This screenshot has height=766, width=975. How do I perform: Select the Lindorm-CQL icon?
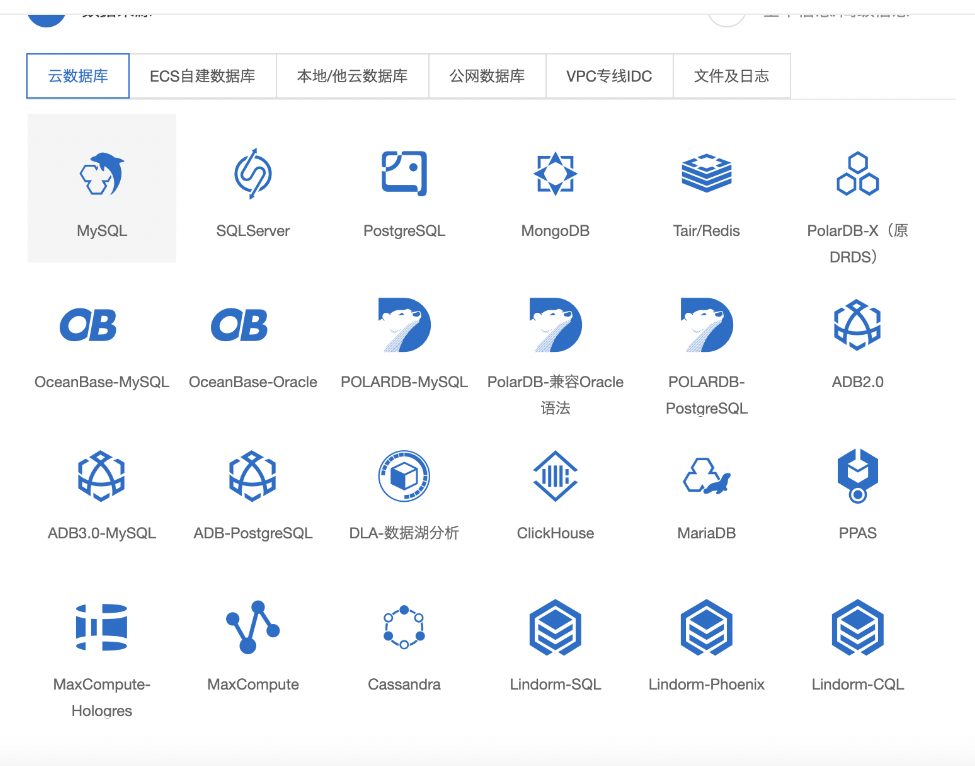pos(857,627)
